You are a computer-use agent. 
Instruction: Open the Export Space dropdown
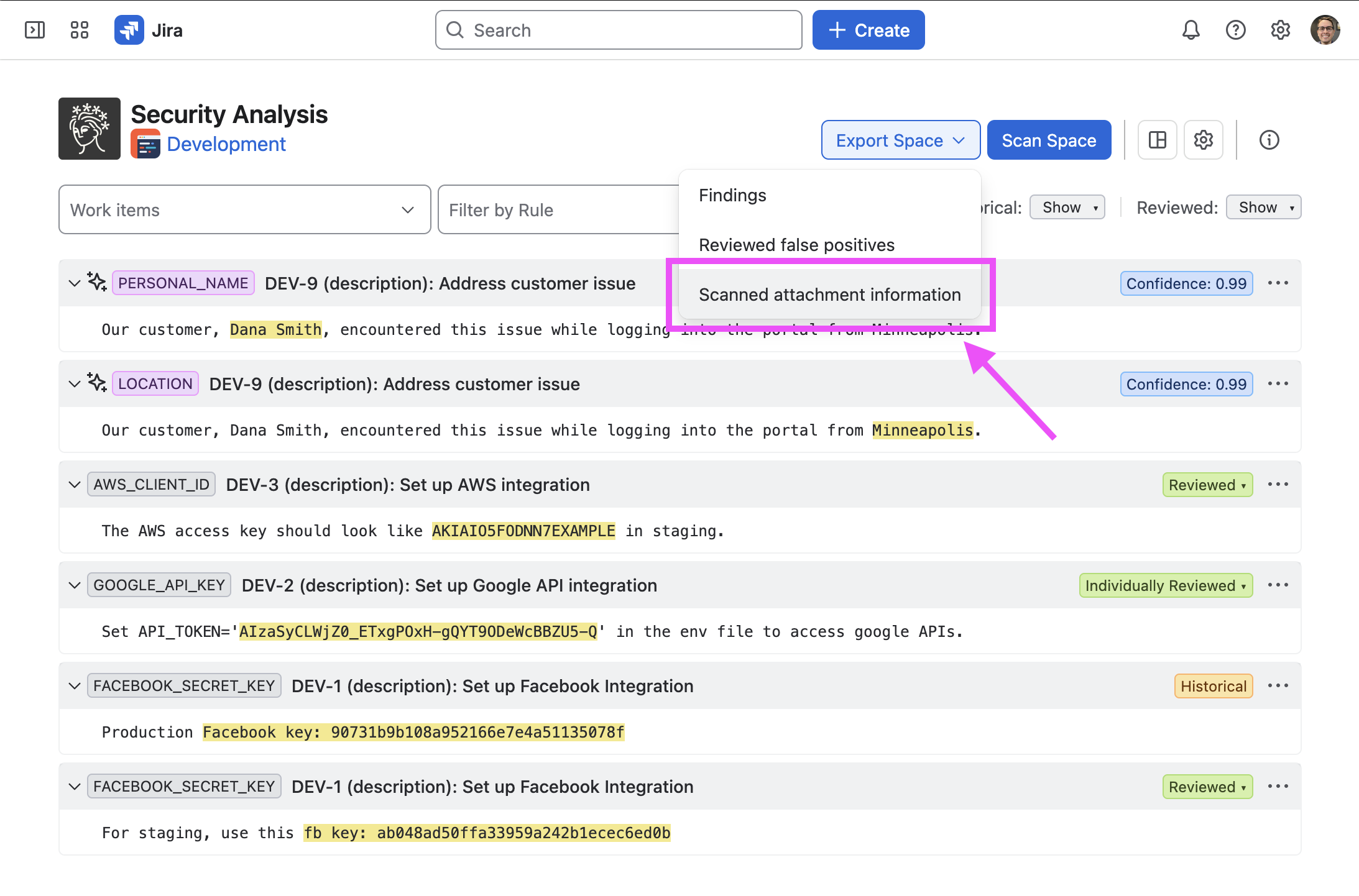pyautogui.click(x=901, y=140)
